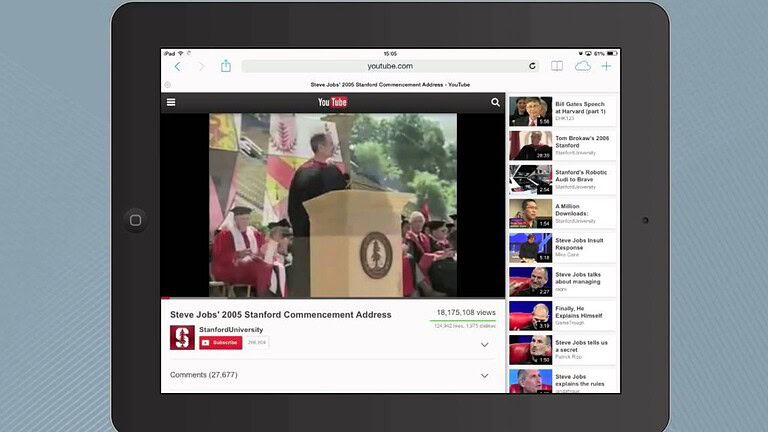Open Steve Jobs Insult Response thumbnail
Screen dimensions: 768x432
click(x=530, y=248)
